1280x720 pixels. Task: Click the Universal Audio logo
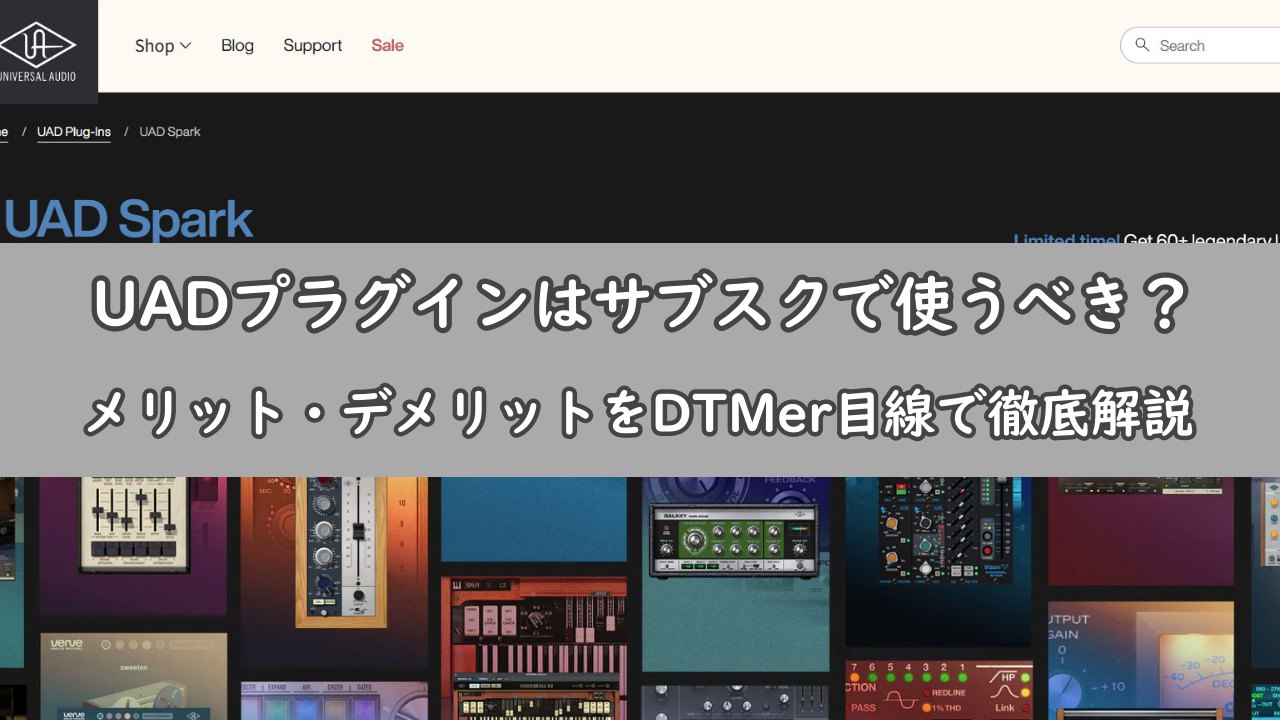click(x=40, y=50)
